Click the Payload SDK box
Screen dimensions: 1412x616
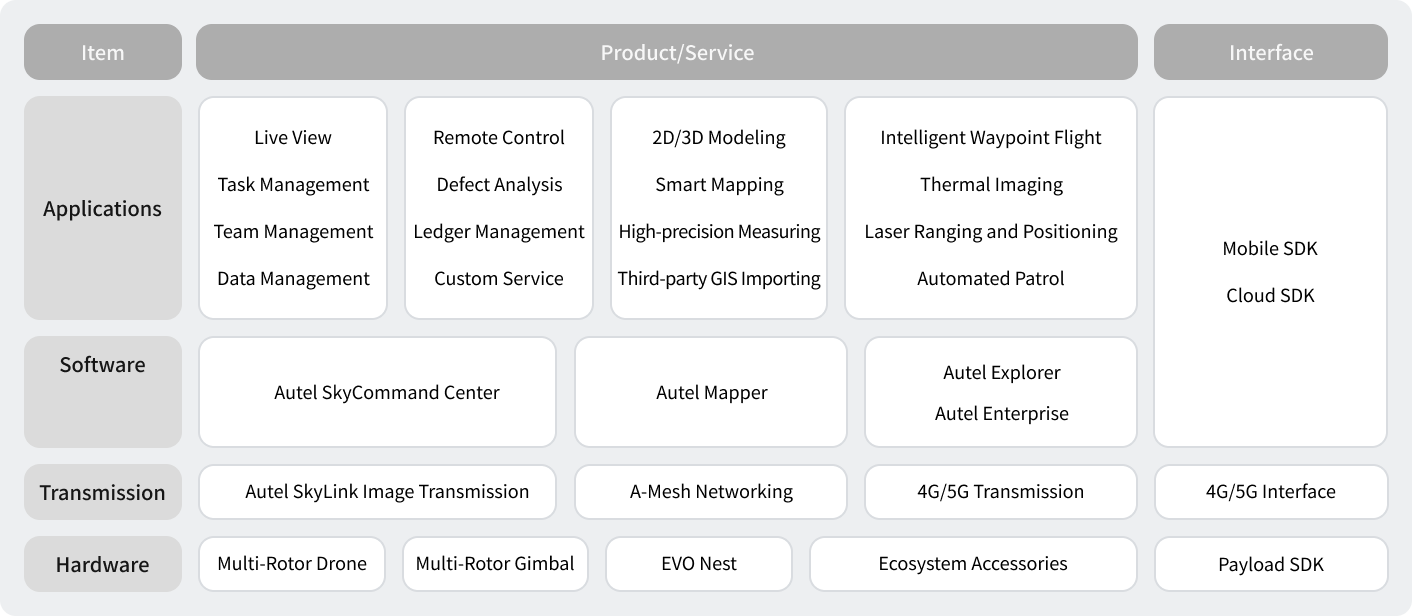tap(1270, 564)
